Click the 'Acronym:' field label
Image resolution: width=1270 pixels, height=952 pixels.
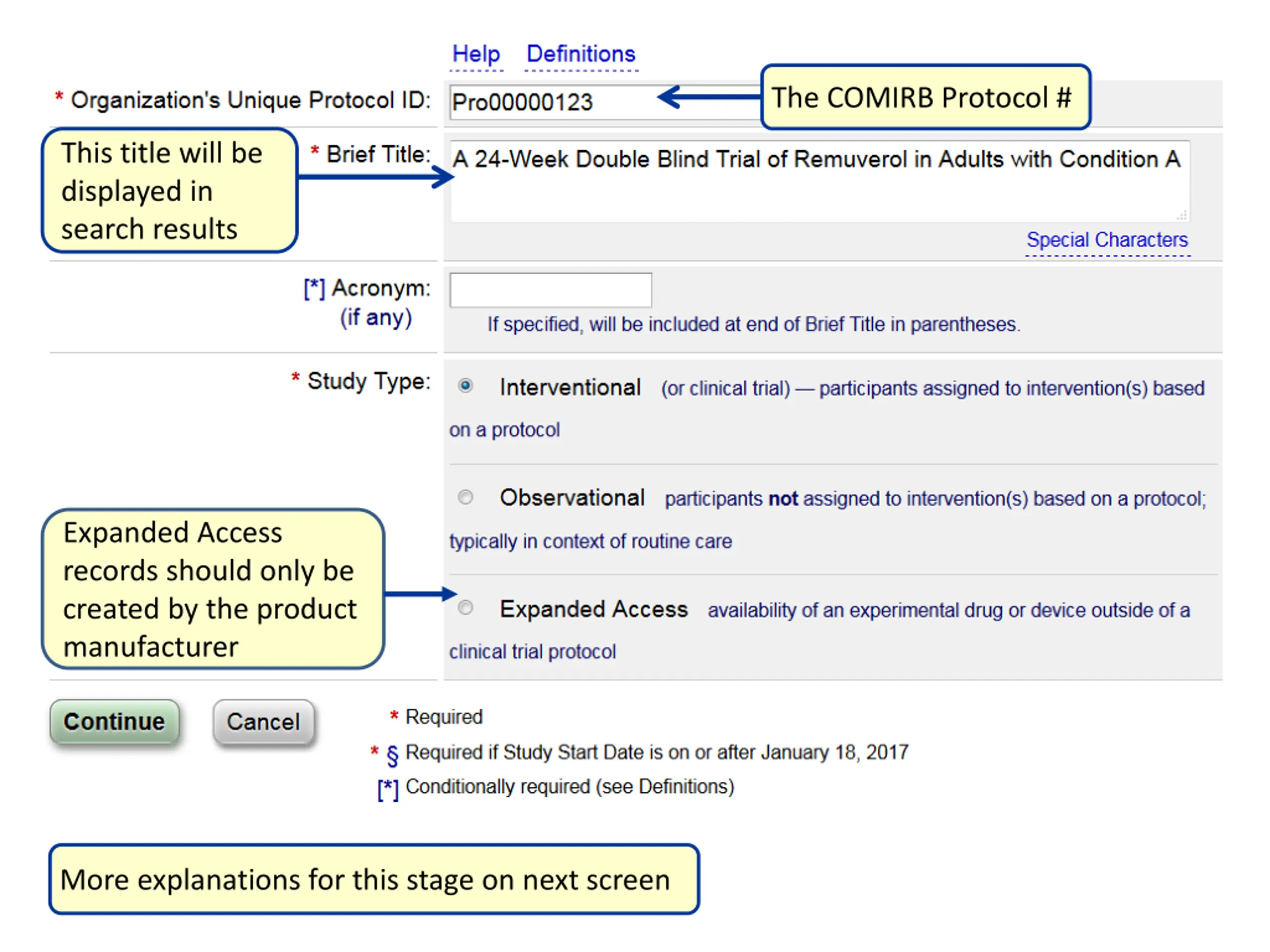(381, 288)
